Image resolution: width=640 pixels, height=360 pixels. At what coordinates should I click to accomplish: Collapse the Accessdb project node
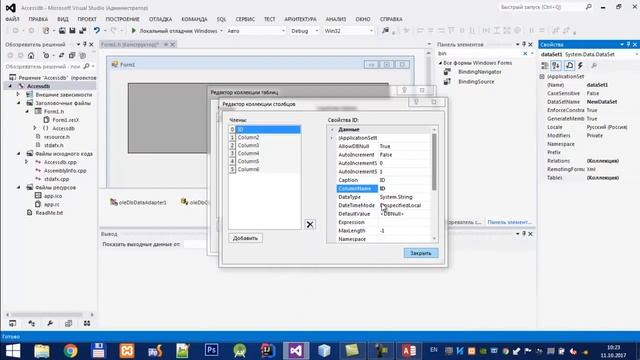click(11, 86)
